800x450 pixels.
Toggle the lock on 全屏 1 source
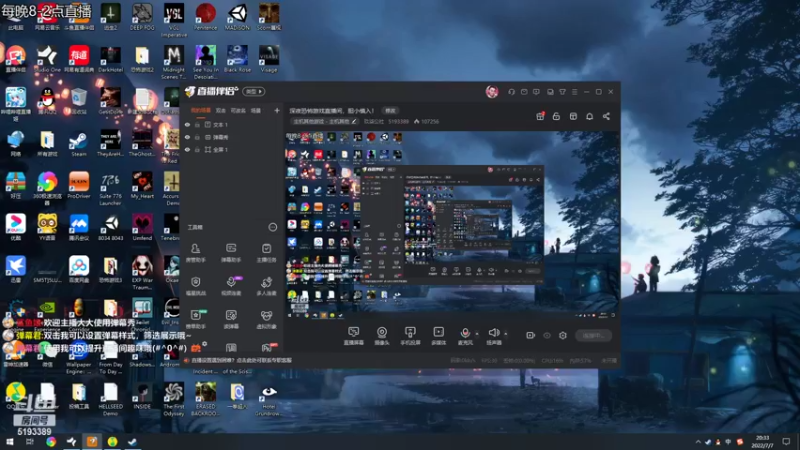point(197,149)
